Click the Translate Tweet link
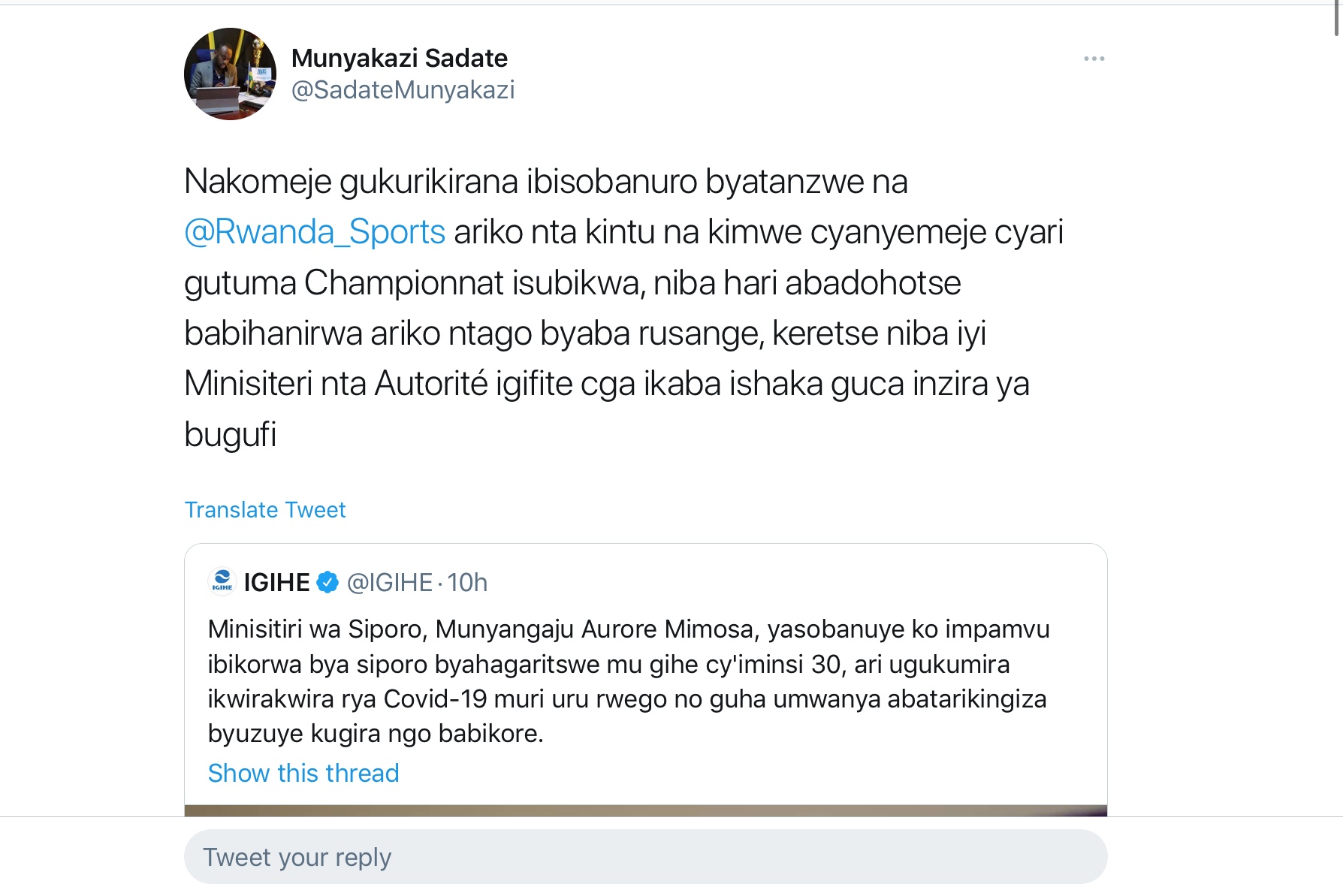1343x896 pixels. pyautogui.click(x=265, y=510)
